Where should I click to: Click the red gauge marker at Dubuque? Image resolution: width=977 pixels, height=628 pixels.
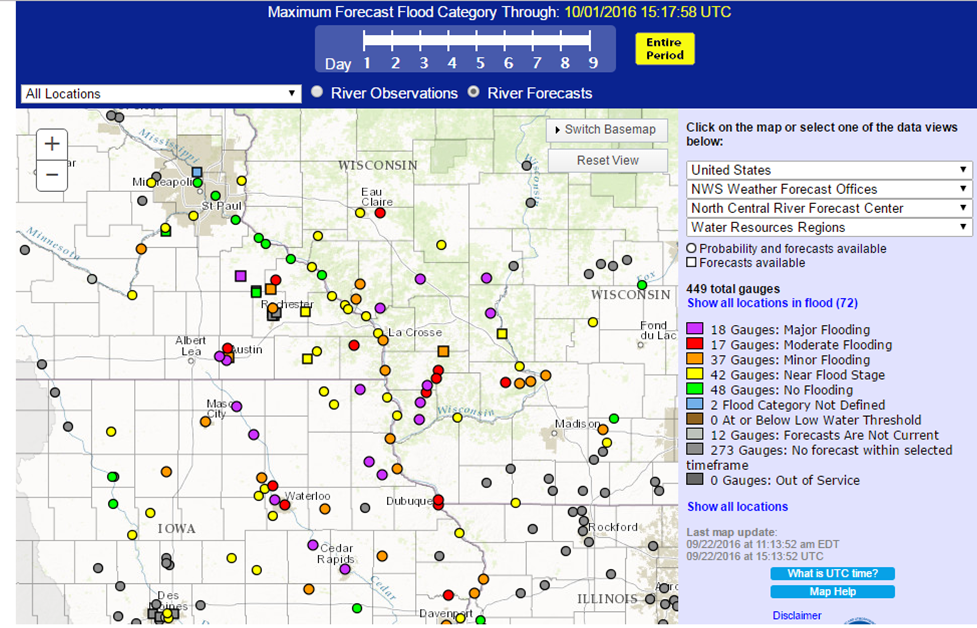coord(438,500)
